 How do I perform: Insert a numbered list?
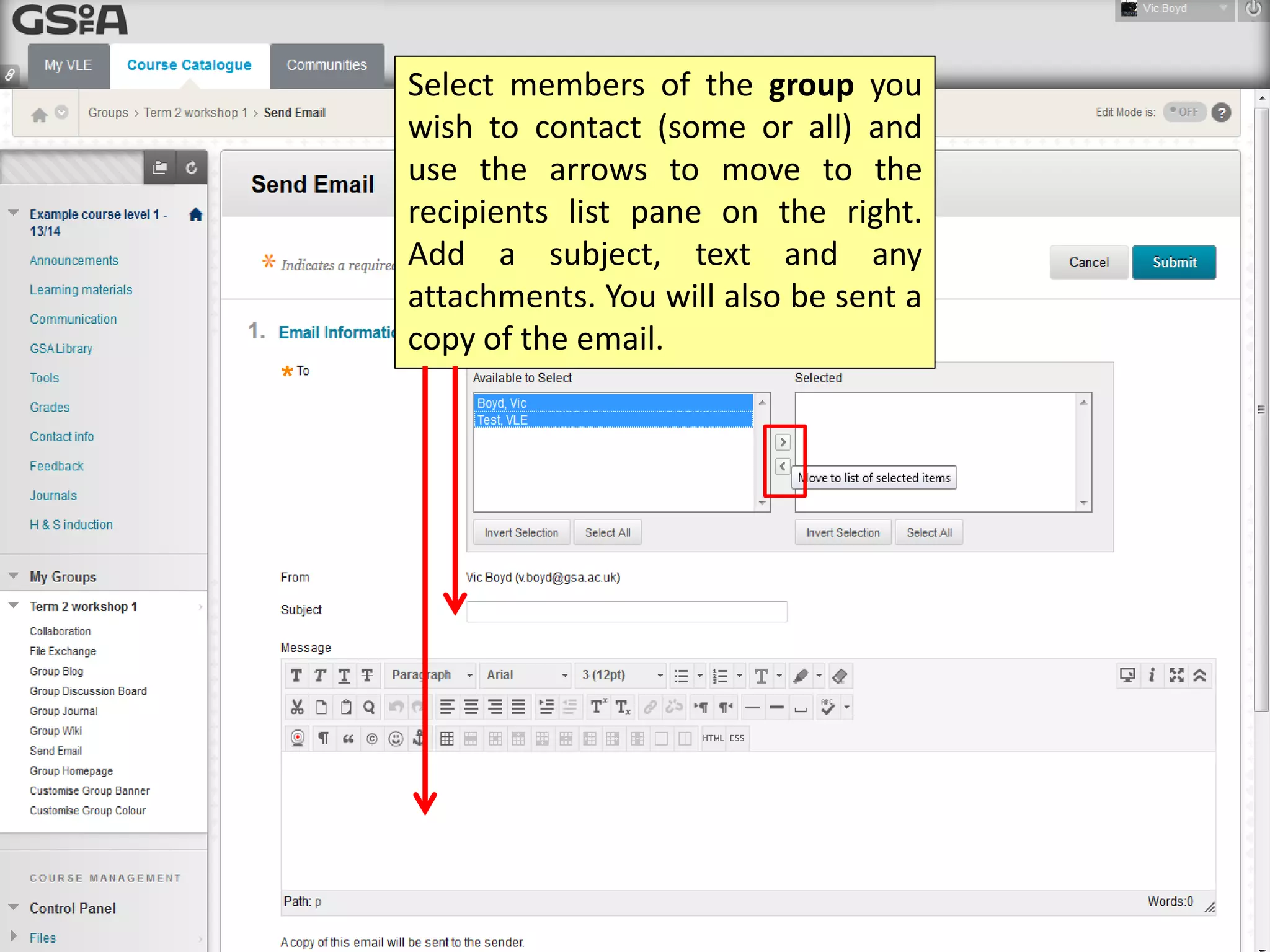click(x=720, y=676)
